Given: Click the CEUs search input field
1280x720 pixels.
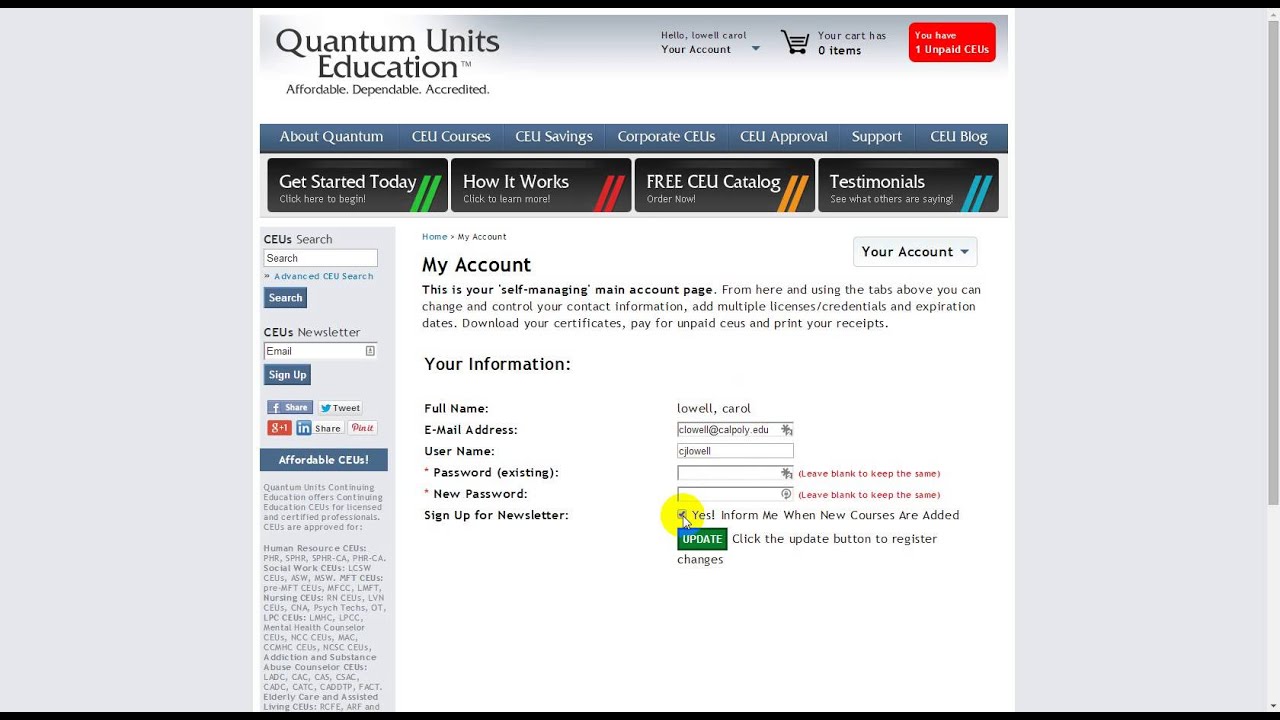Looking at the screenshot, I should [x=320, y=258].
